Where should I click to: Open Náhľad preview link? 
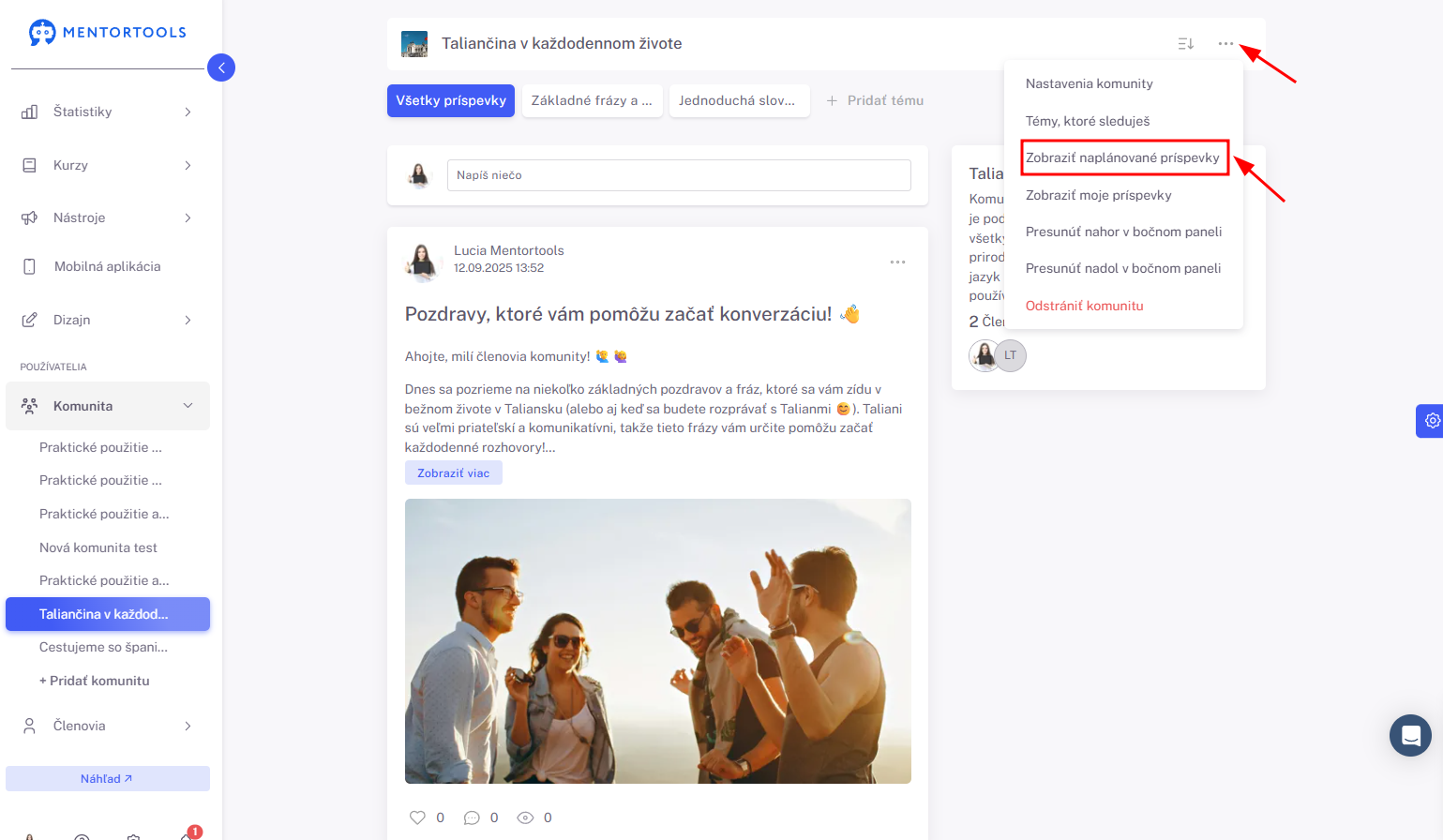click(x=108, y=778)
